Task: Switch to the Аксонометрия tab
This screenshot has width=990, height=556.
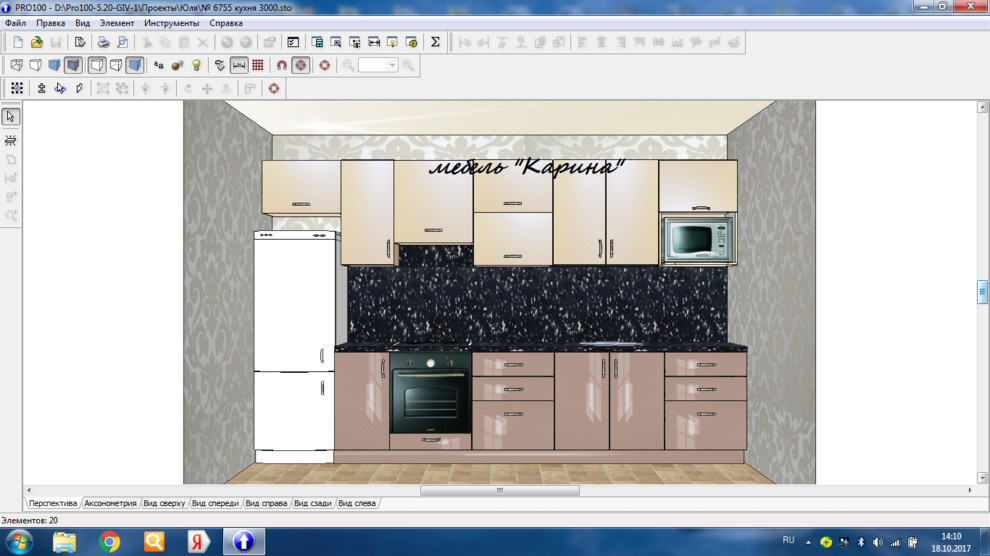Action: point(110,503)
